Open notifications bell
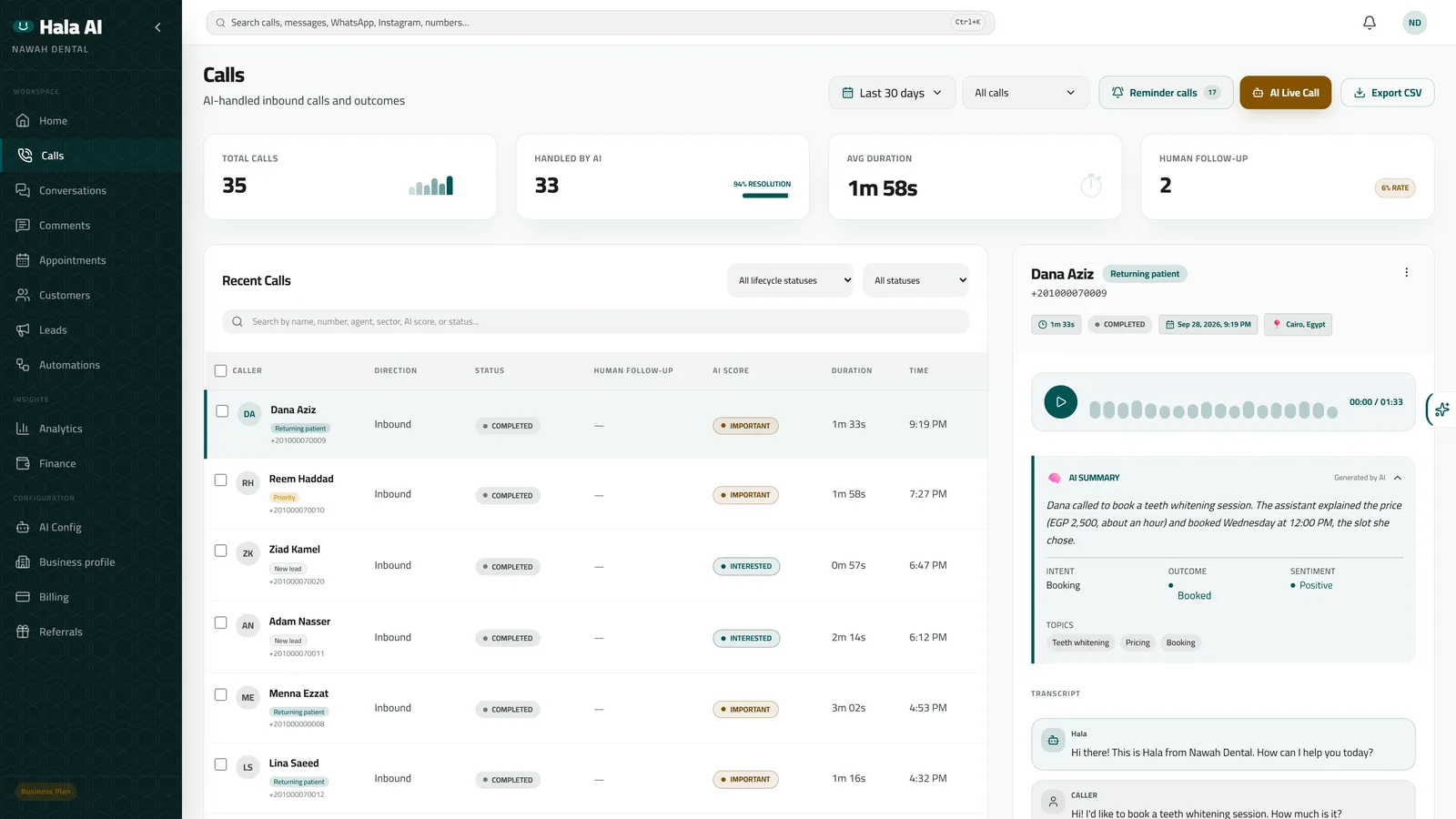This screenshot has height=819, width=1456. pos(1370,23)
